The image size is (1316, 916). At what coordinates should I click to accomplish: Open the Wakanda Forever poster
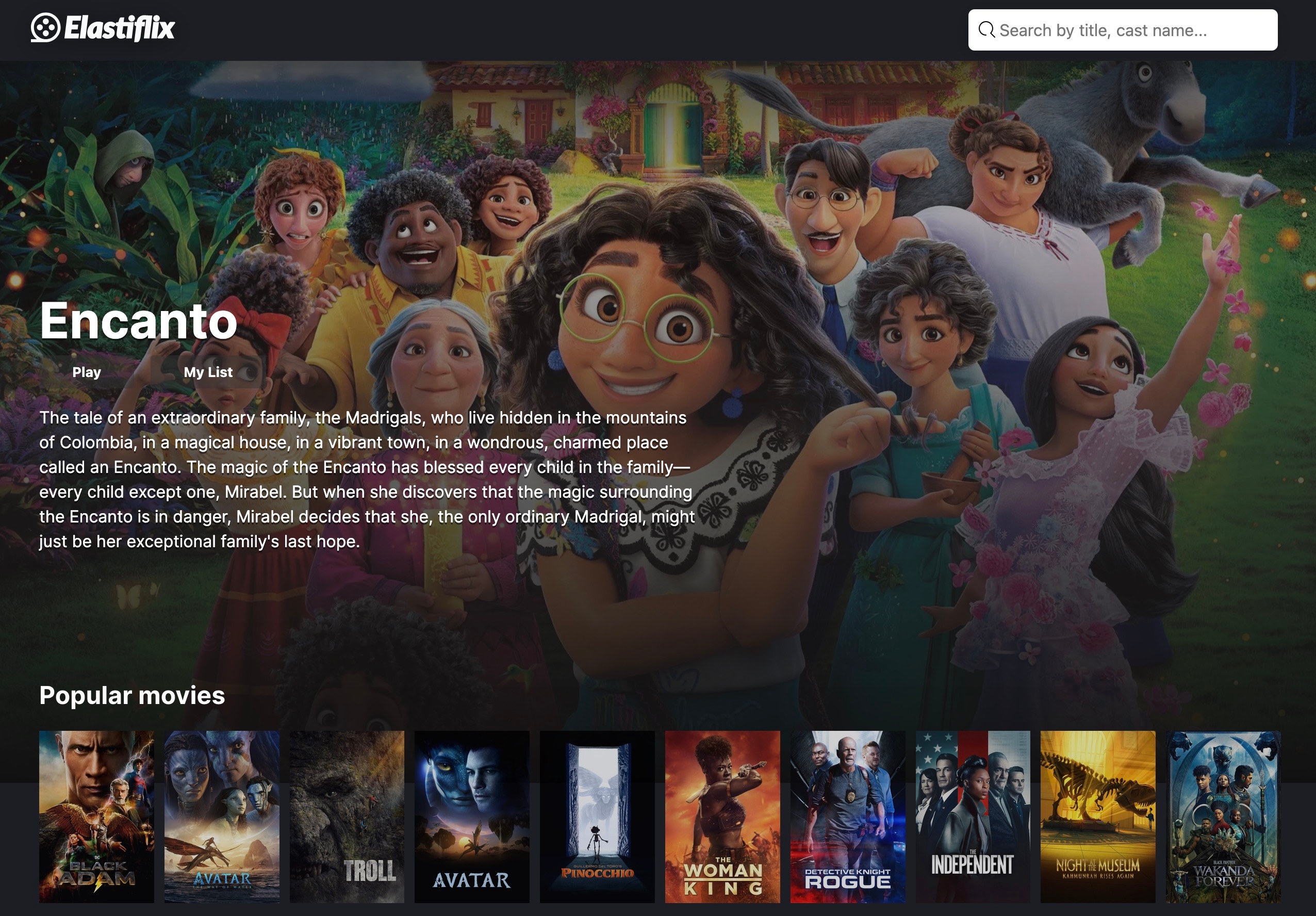click(1223, 817)
